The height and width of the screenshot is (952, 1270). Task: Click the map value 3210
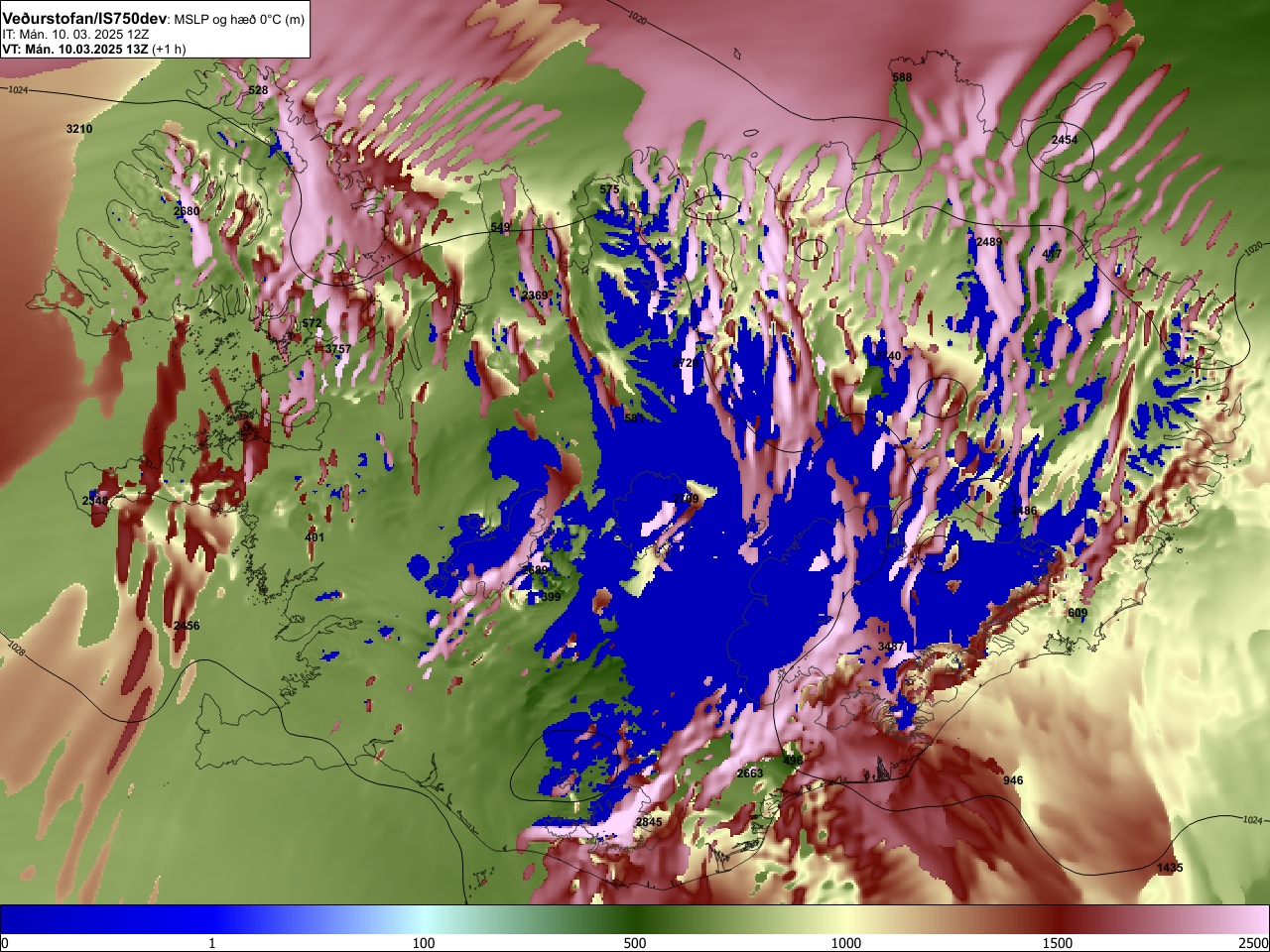pos(79,129)
